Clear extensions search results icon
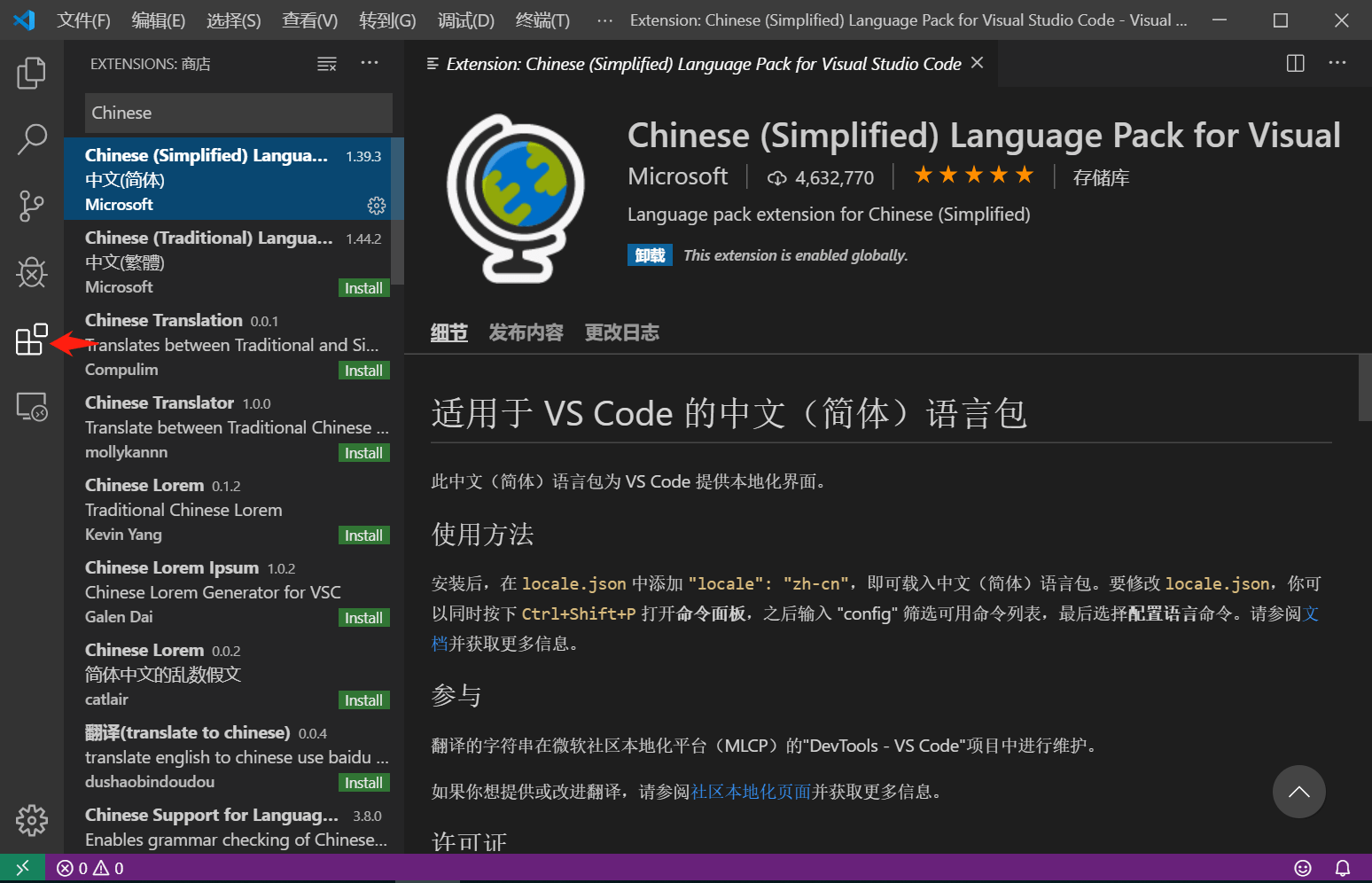The height and width of the screenshot is (883, 1372). click(327, 64)
